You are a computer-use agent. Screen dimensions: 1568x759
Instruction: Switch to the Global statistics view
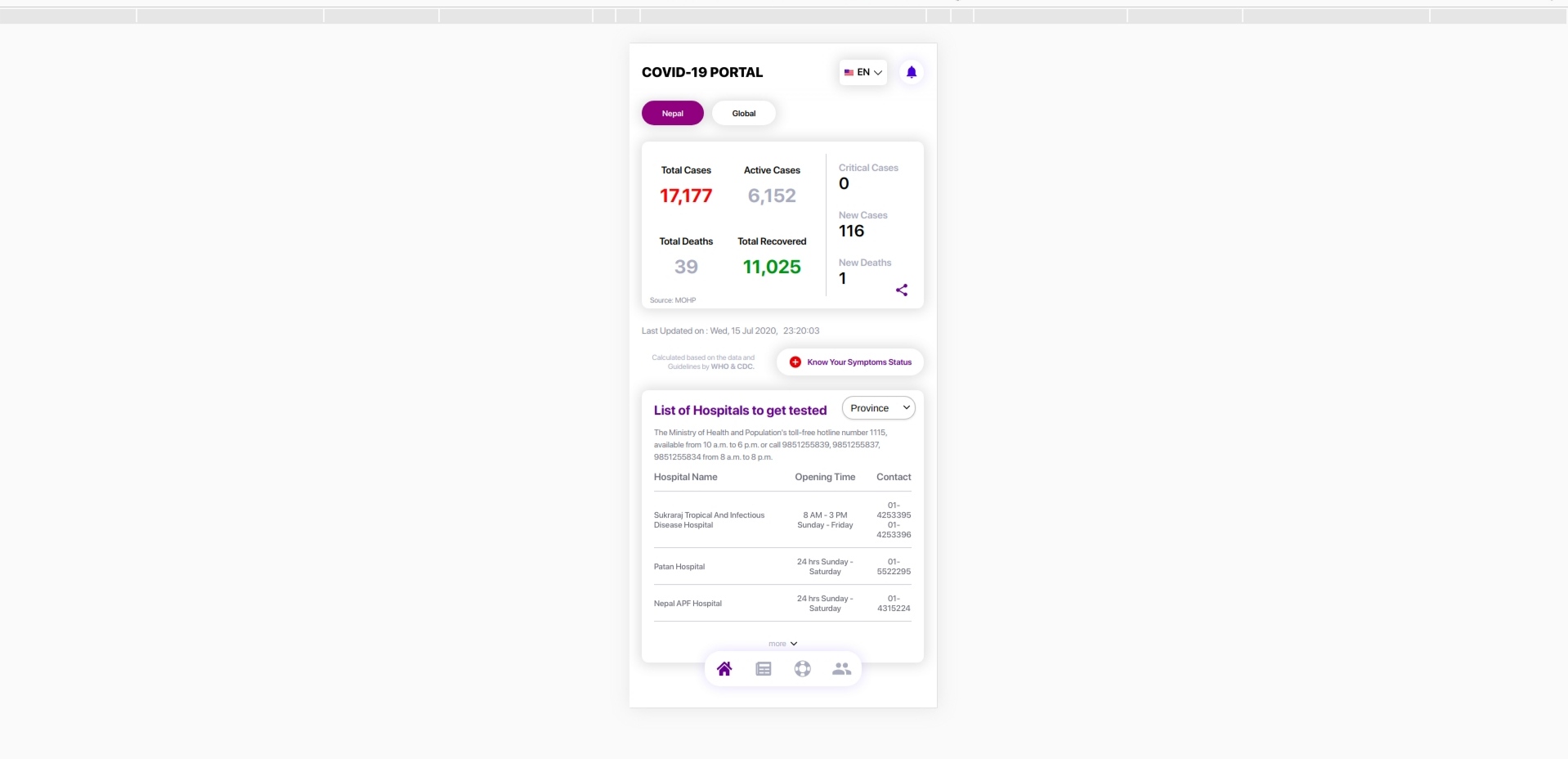tap(743, 114)
